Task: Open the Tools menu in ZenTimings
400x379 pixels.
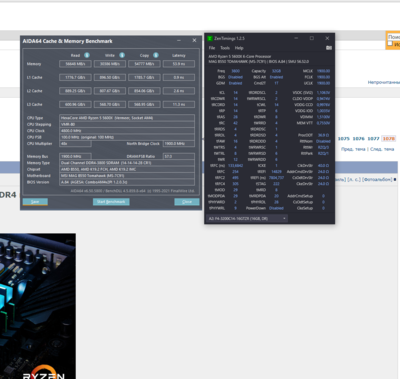Action: click(225, 48)
